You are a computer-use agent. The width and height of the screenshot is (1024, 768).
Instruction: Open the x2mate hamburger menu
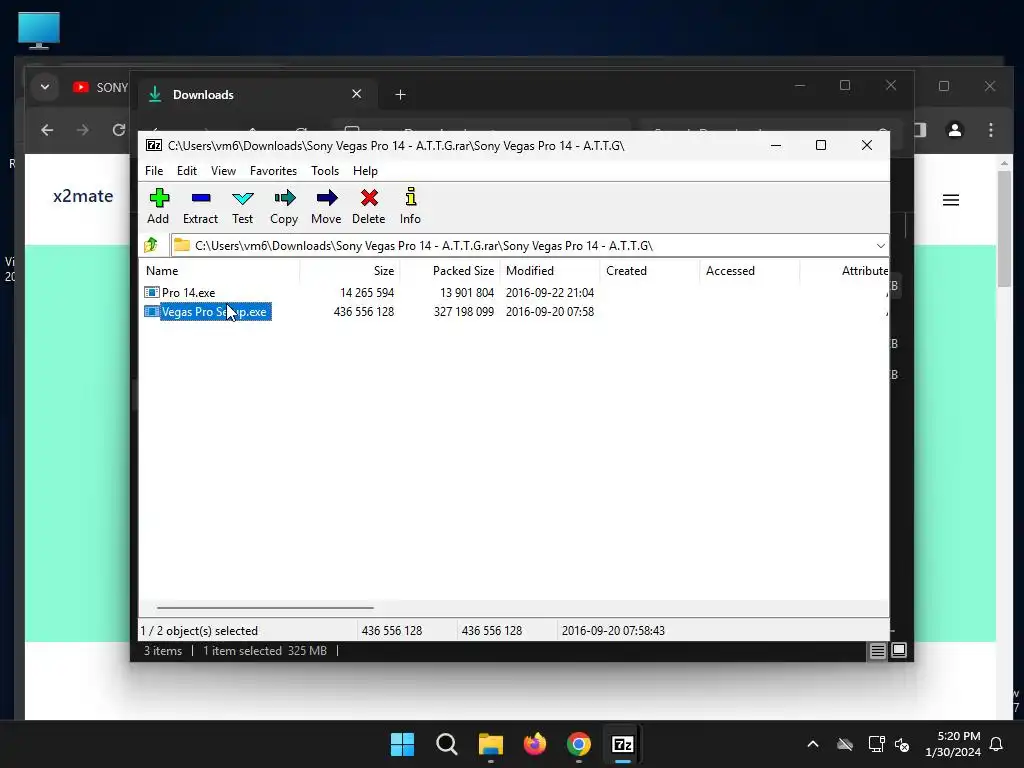tap(951, 200)
